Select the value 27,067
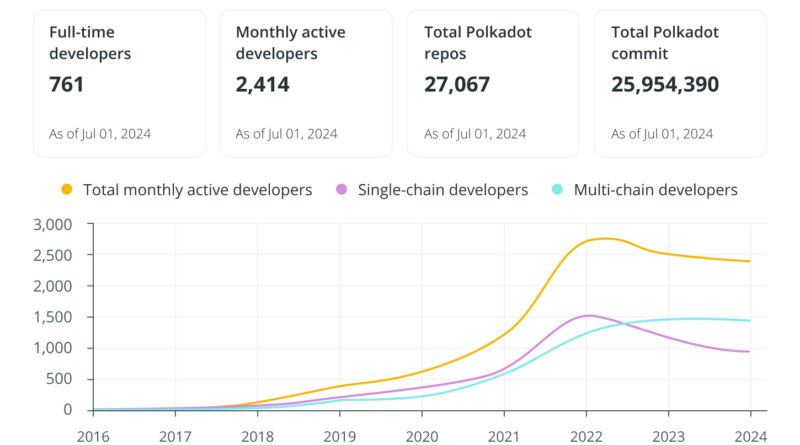 [457, 84]
